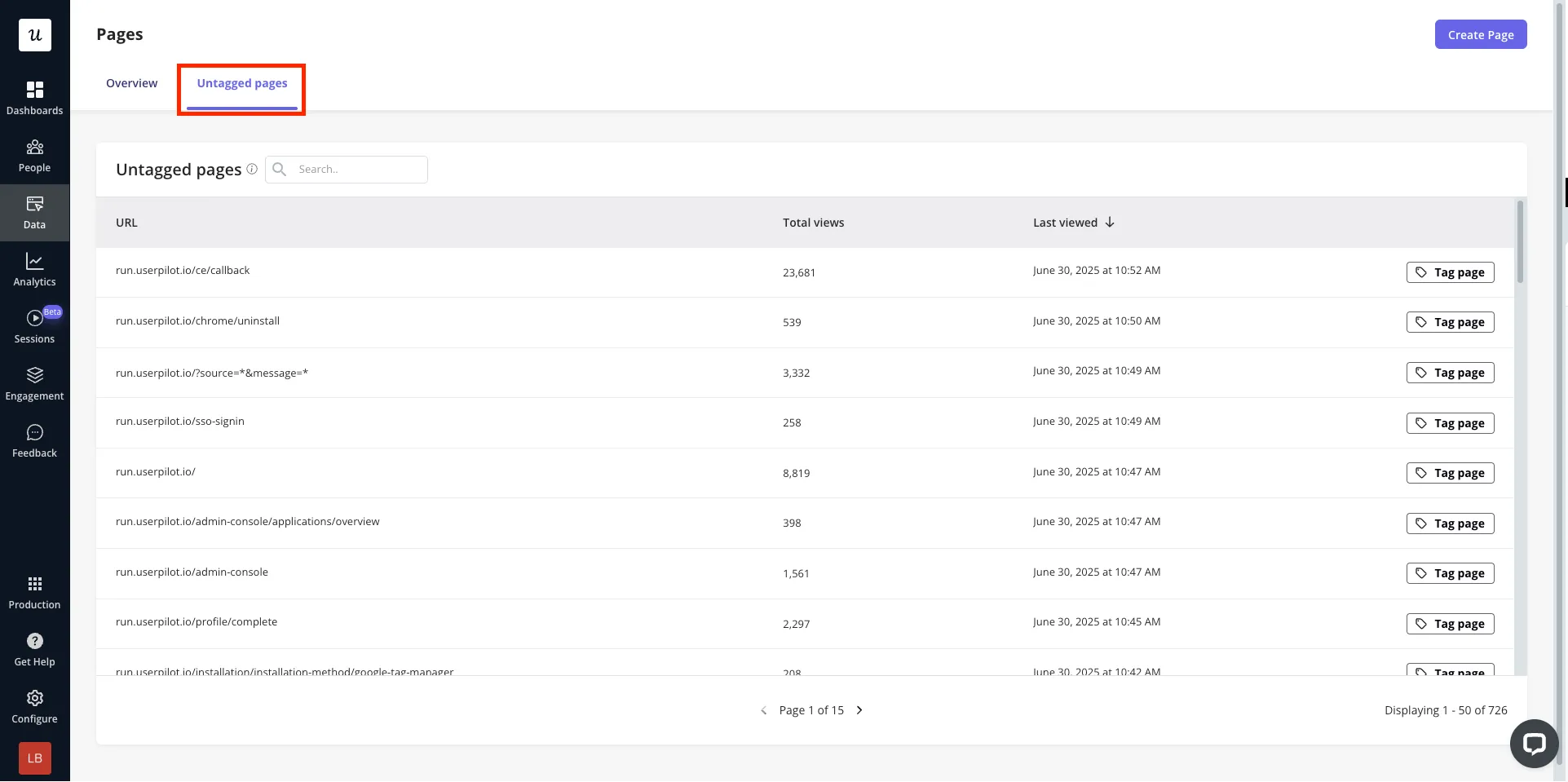Click 'June 30, 2025 at 10:45 AM'

(x=1097, y=622)
